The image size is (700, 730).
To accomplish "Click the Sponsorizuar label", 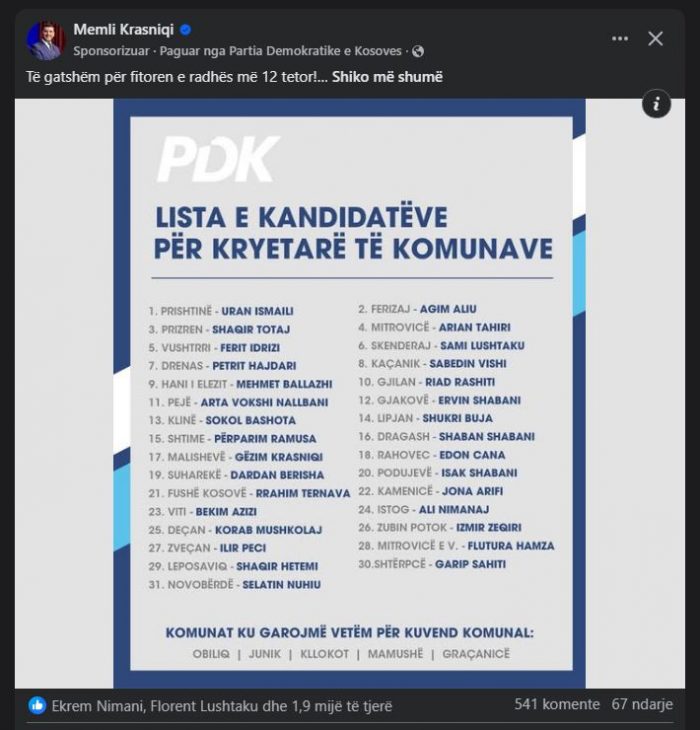I will coord(111,51).
